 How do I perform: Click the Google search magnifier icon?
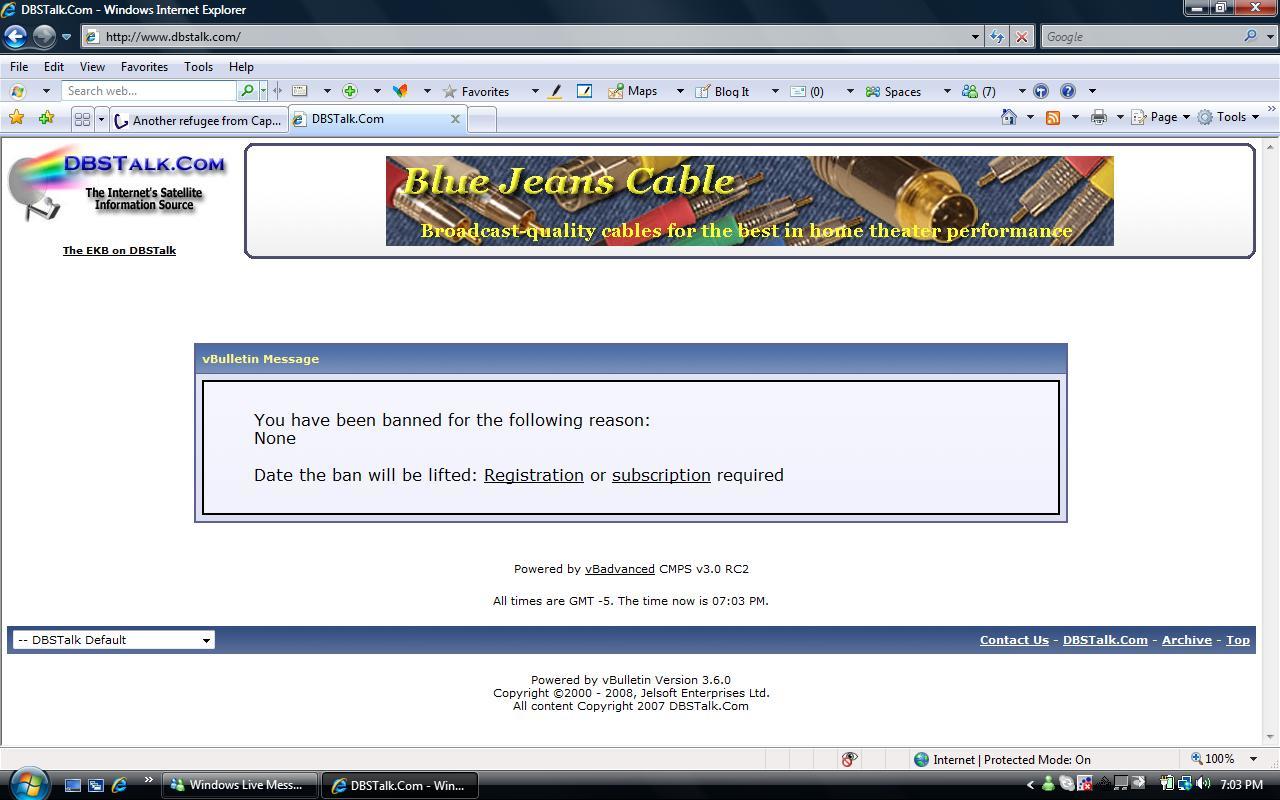pos(1250,37)
